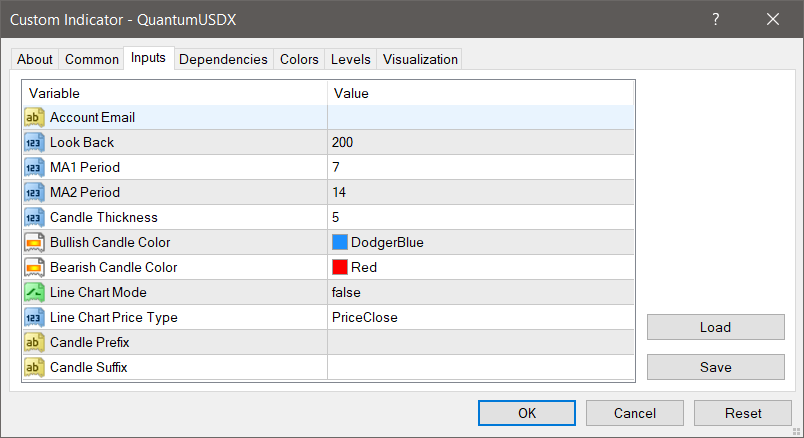Click the MA1 Period integer icon

pos(33,167)
